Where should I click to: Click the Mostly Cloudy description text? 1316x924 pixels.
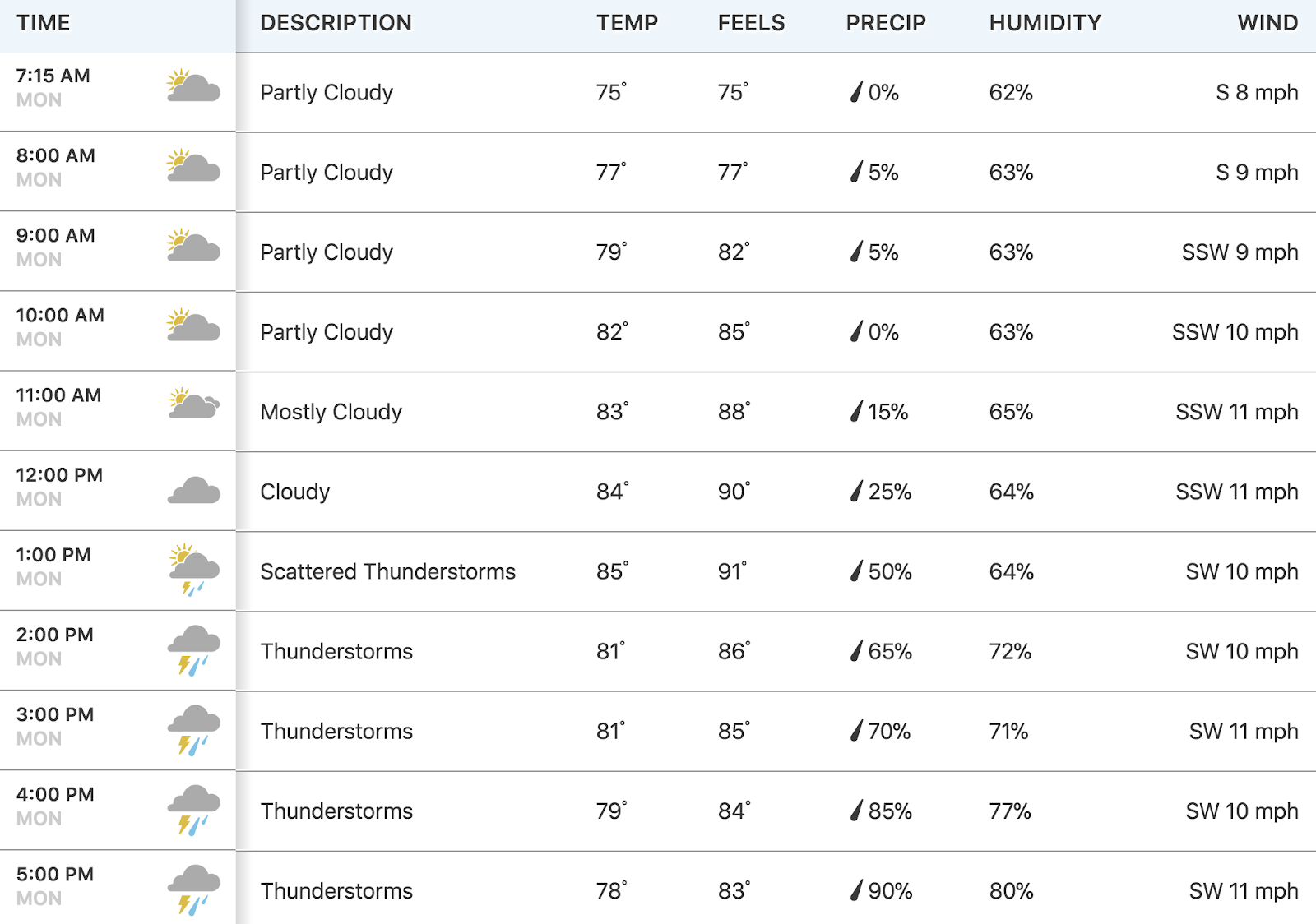331,412
